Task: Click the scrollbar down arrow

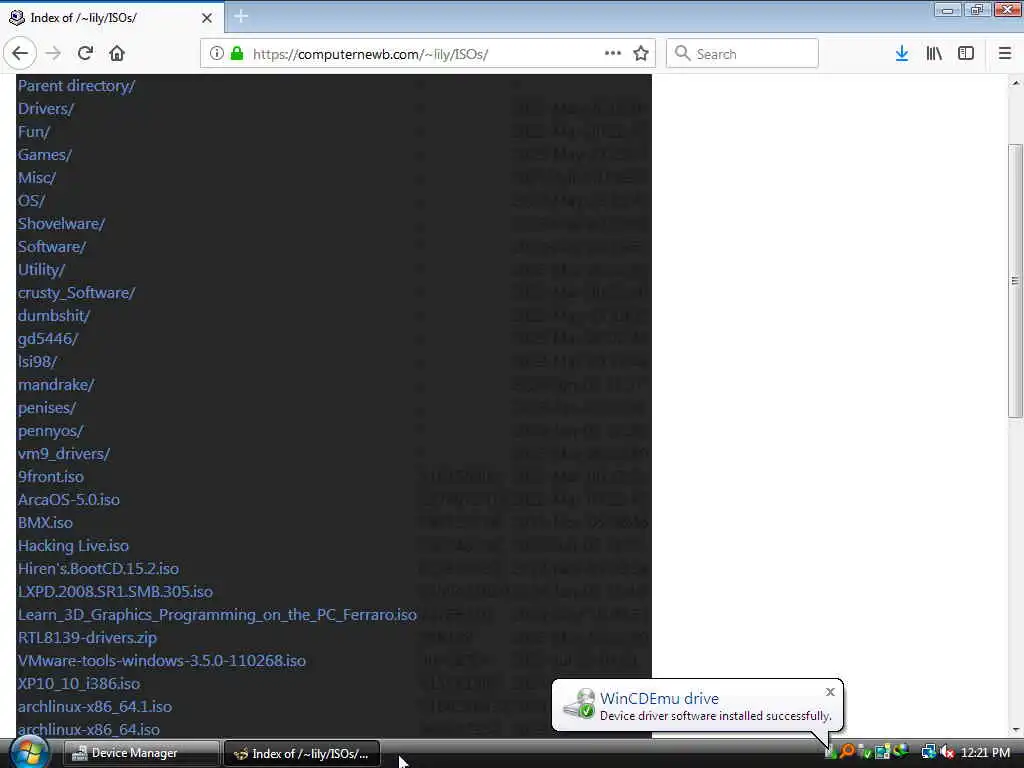Action: [1016, 729]
